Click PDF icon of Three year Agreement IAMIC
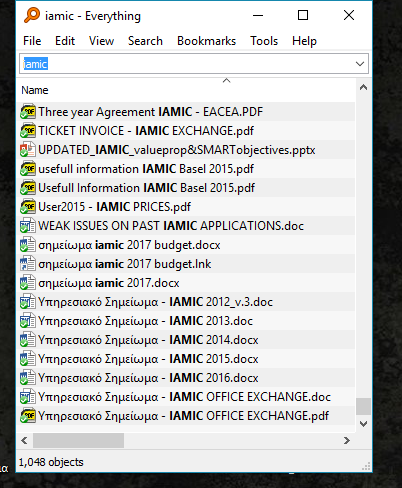The height and width of the screenshot is (488, 402). [x=28, y=112]
